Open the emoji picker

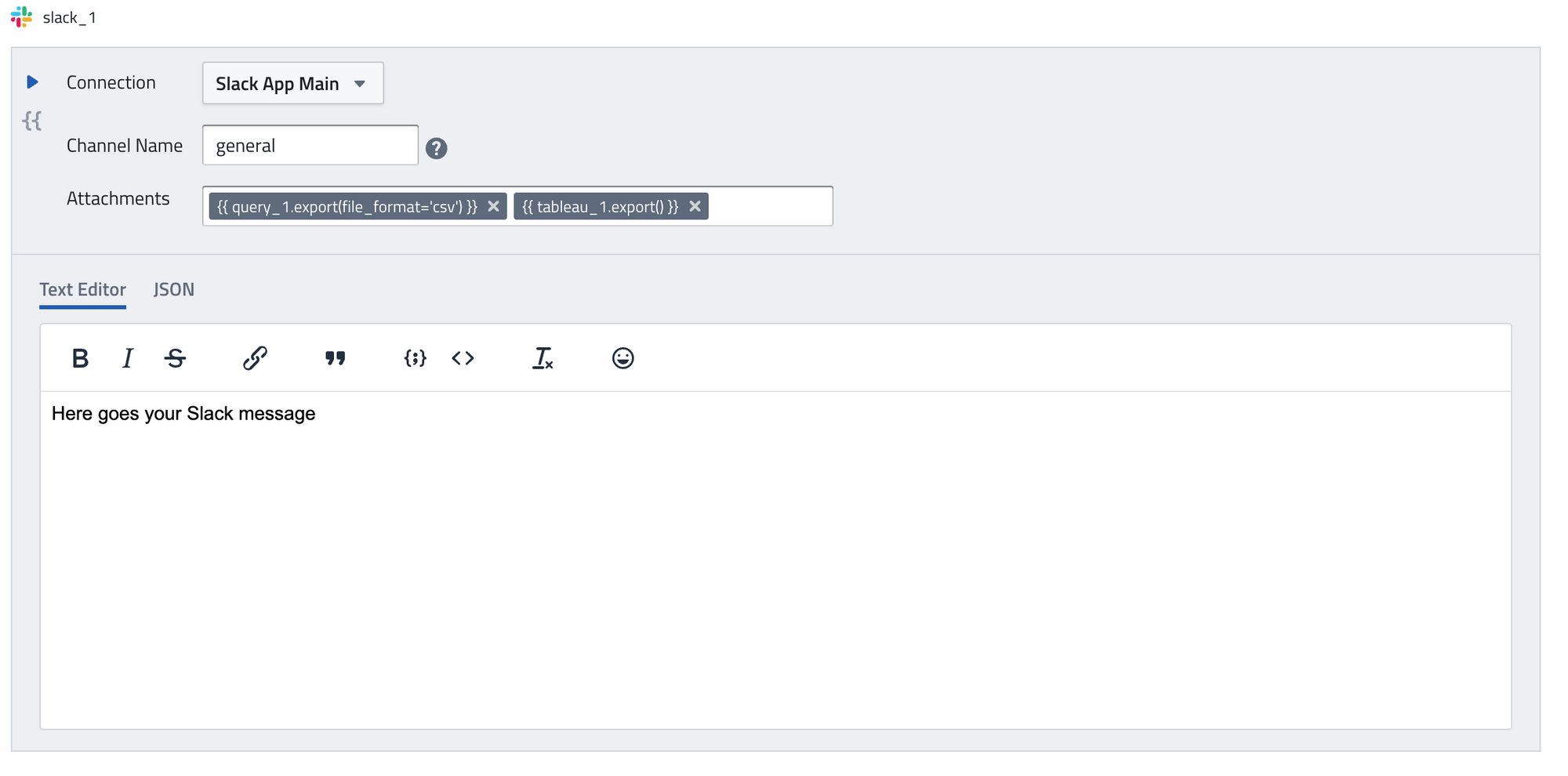coord(622,358)
